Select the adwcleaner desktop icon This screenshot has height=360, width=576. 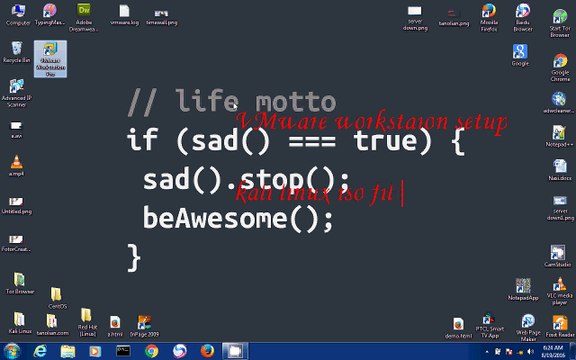tap(559, 103)
